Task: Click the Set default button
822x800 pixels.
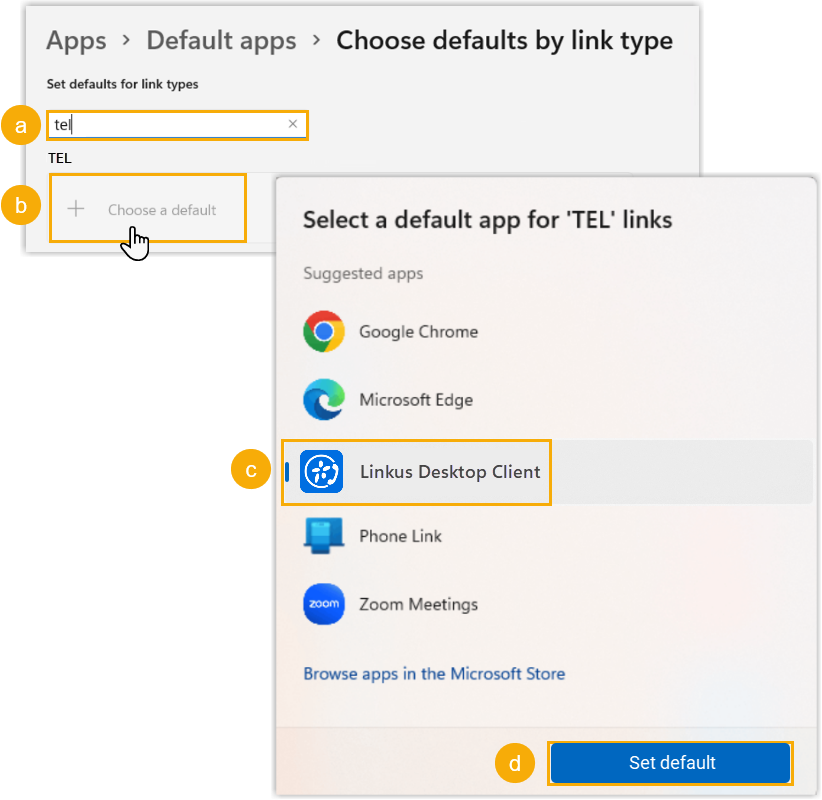Action: click(670, 763)
